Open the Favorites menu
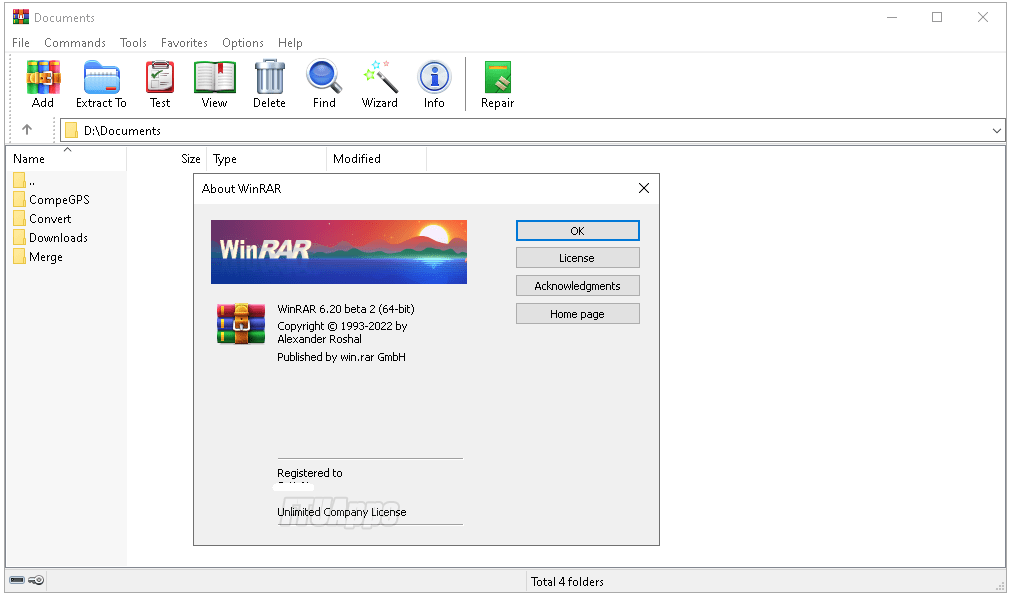This screenshot has width=1010, height=596. tap(184, 43)
